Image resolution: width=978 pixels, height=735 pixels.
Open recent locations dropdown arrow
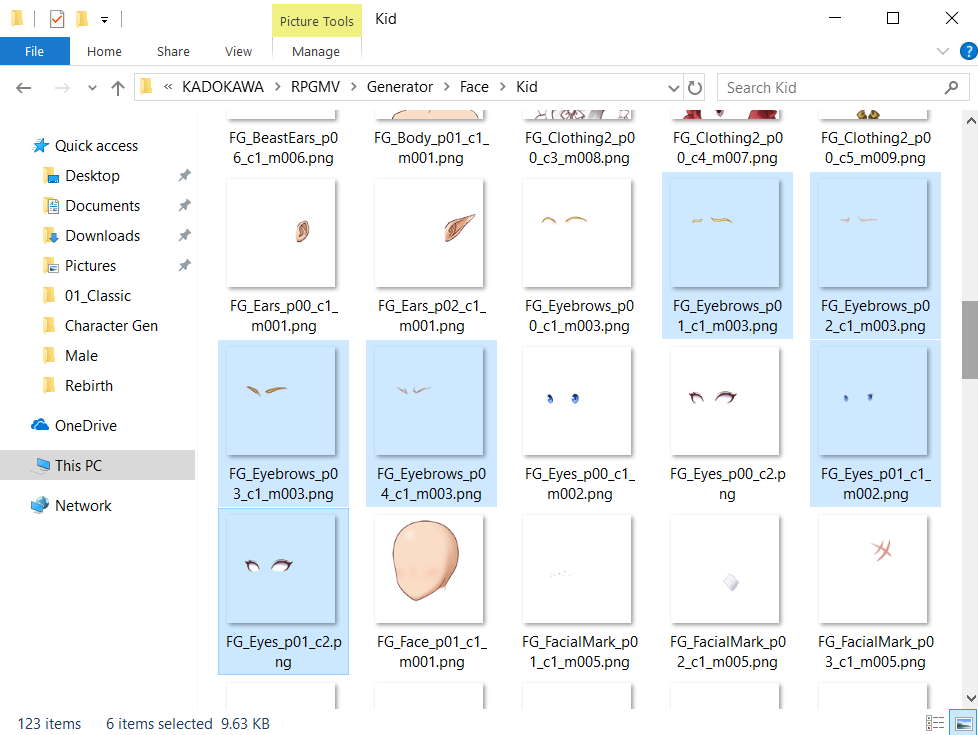(92, 88)
